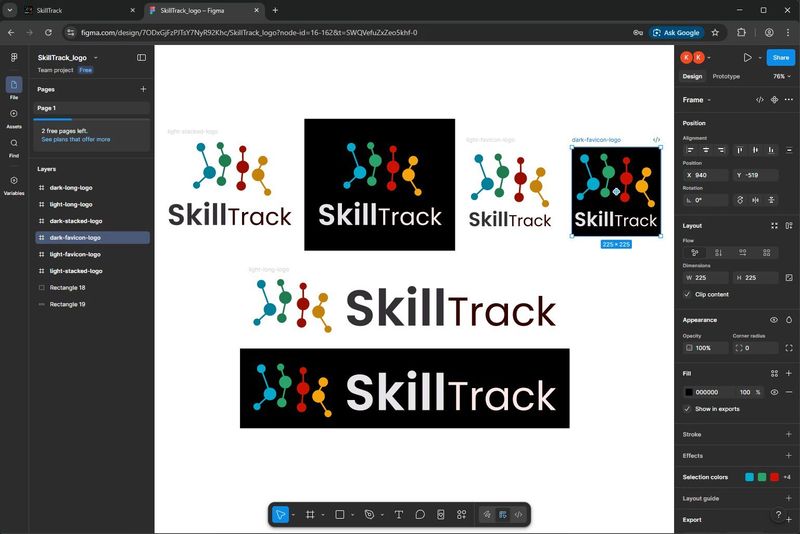Align vertical centers icon
This screenshot has width=800, height=534.
[x=756, y=150]
